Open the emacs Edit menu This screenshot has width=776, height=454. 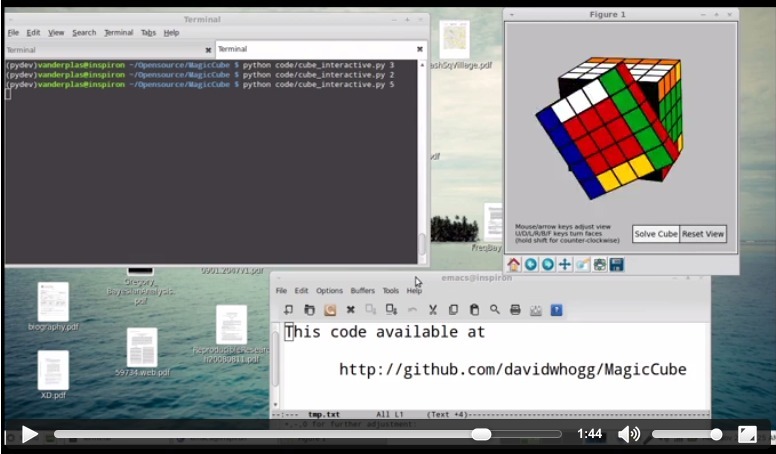coord(301,291)
